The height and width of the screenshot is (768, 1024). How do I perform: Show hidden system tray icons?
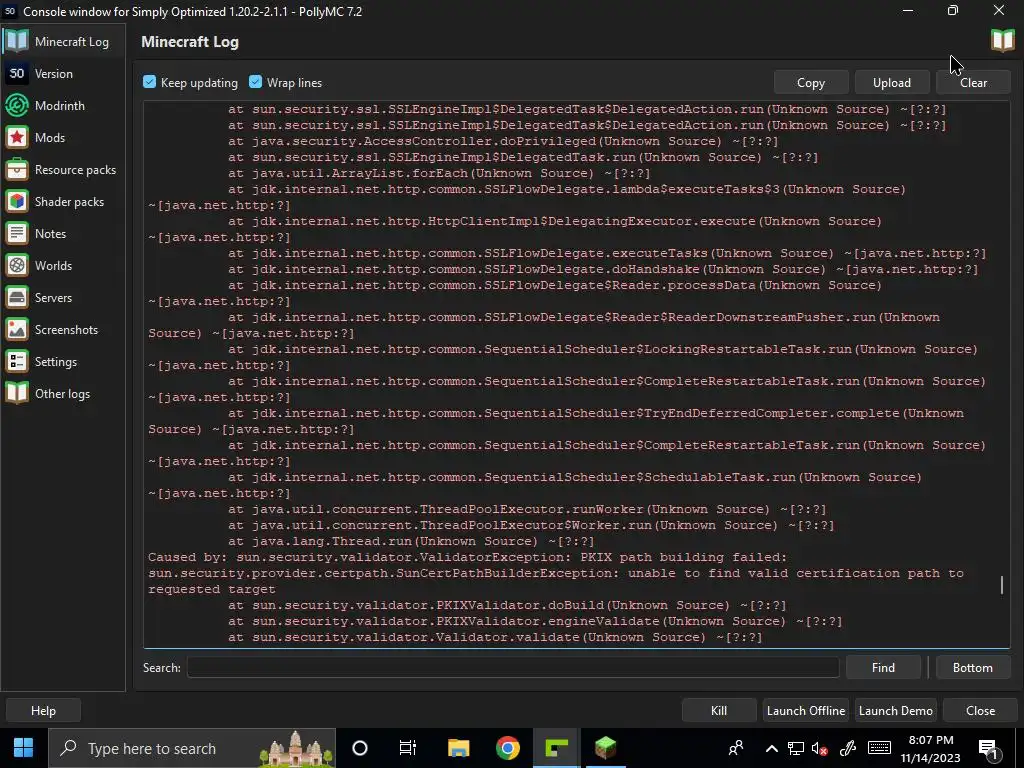771,748
